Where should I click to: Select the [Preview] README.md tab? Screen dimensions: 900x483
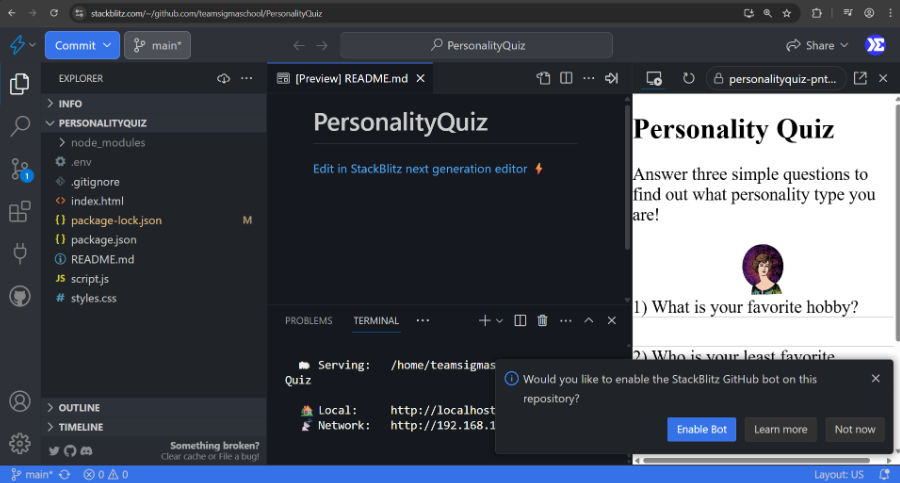[x=350, y=79]
